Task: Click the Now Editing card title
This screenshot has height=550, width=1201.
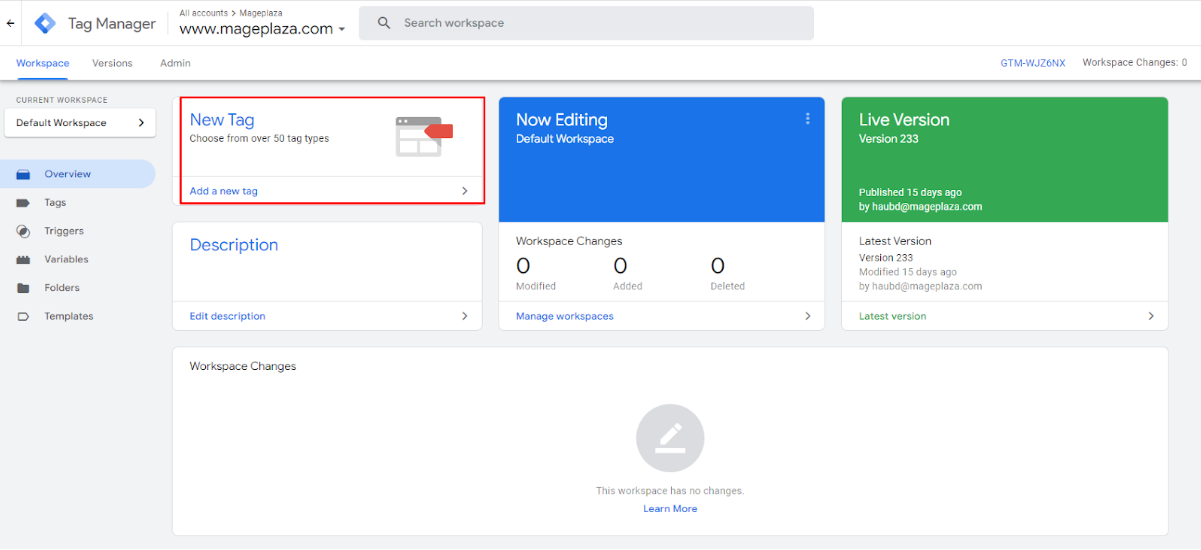Action: click(x=562, y=120)
